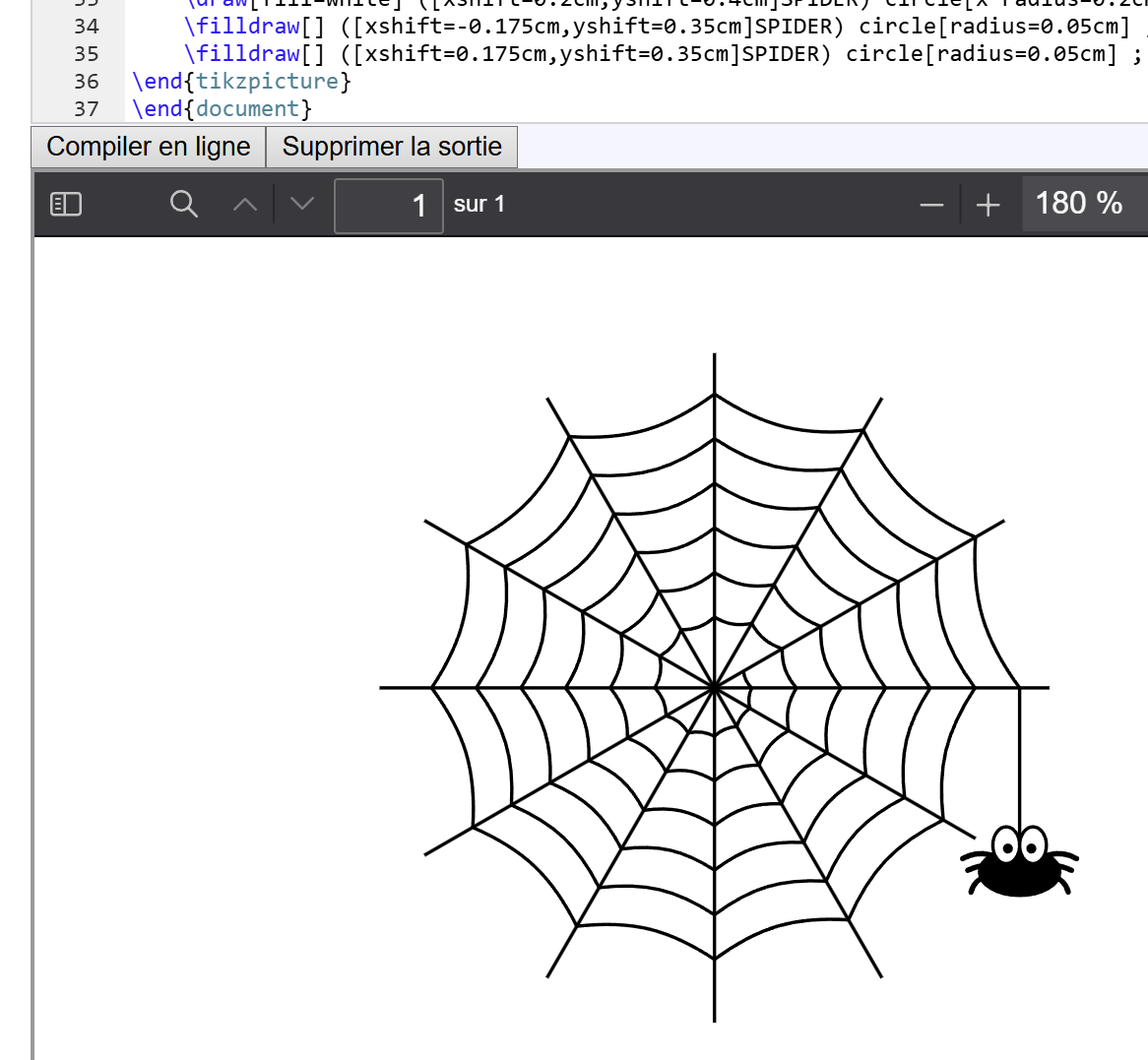The image size is (1148, 1060).
Task: Click the "sur 1" page count label
Action: pyautogui.click(x=478, y=205)
